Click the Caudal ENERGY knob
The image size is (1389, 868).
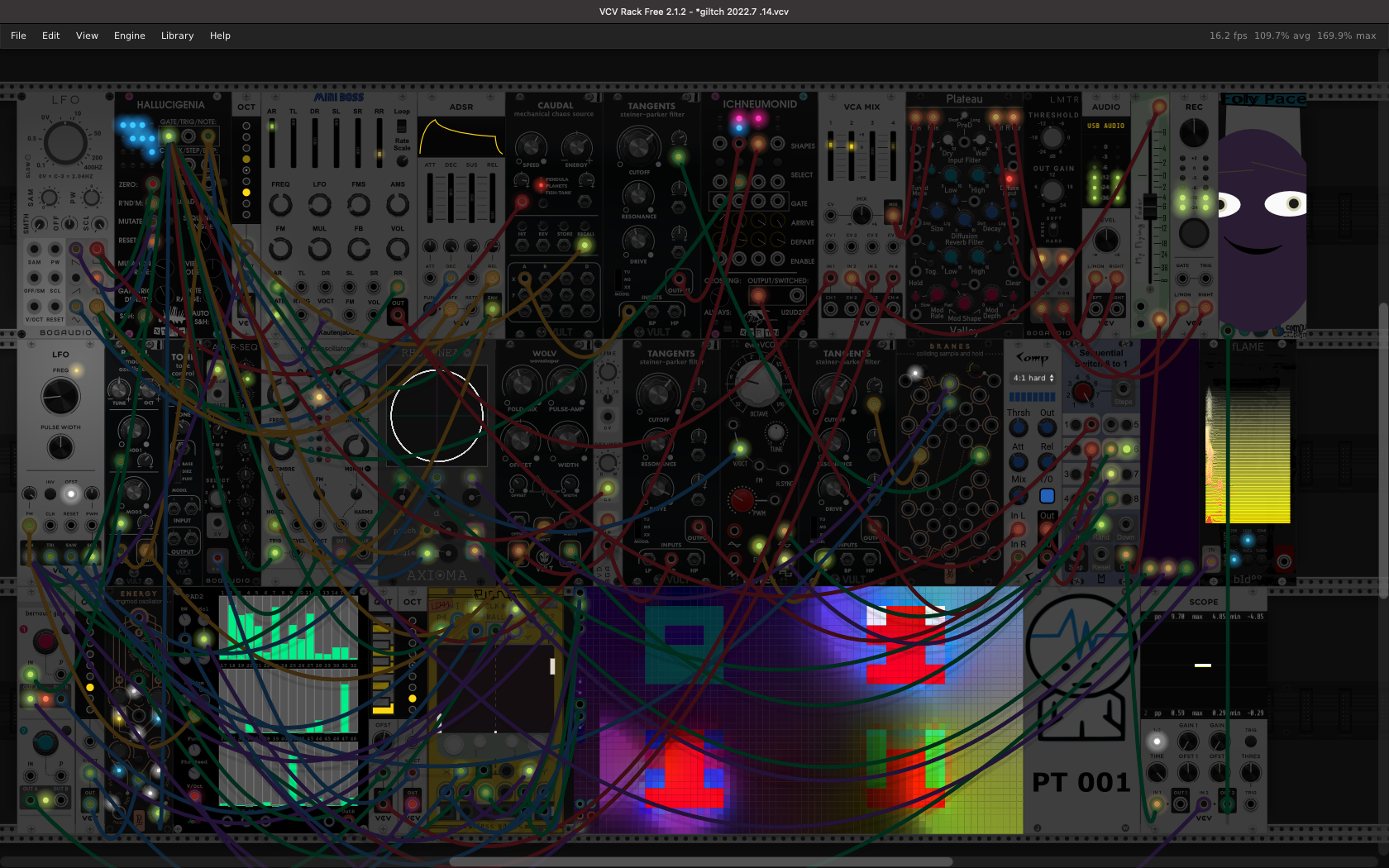[576, 146]
